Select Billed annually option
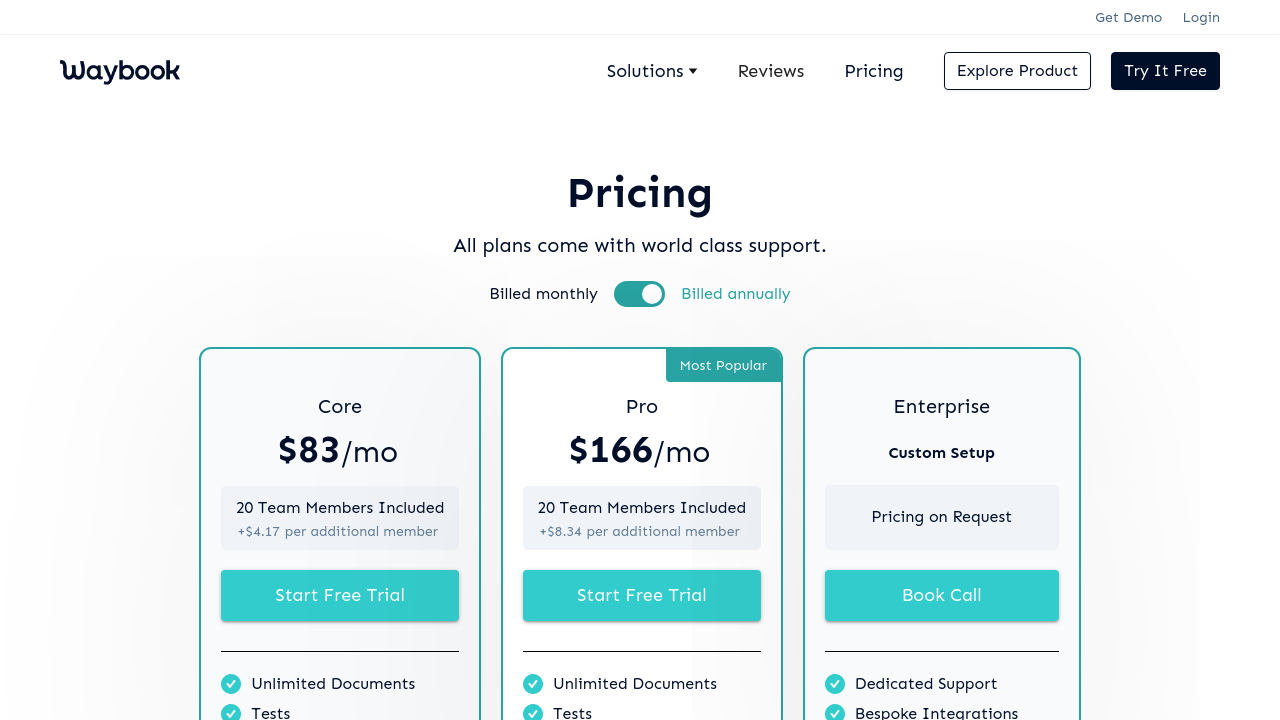The image size is (1280, 720). pyautogui.click(x=735, y=294)
